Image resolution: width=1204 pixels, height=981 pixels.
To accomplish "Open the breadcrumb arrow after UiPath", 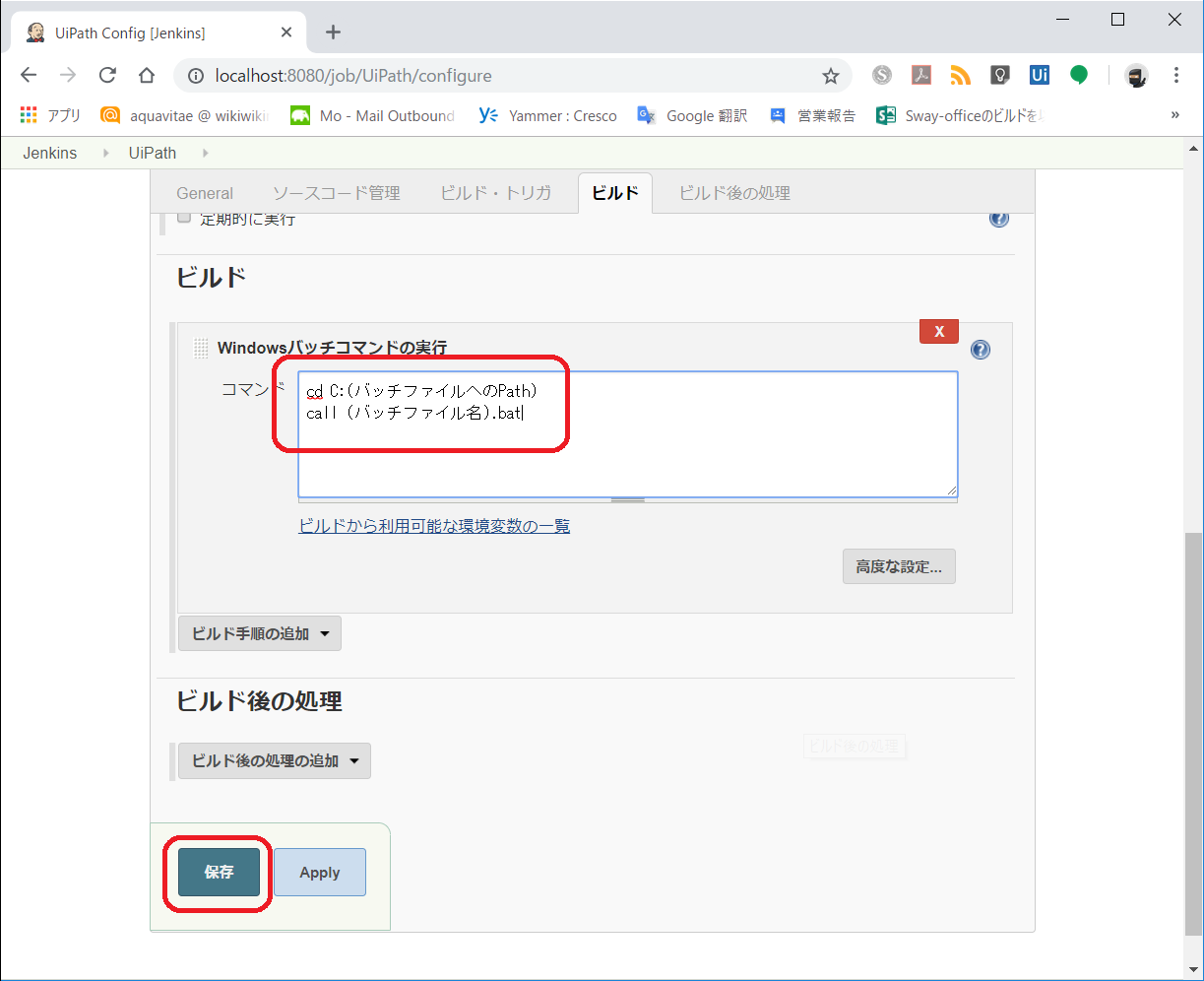I will click(205, 153).
